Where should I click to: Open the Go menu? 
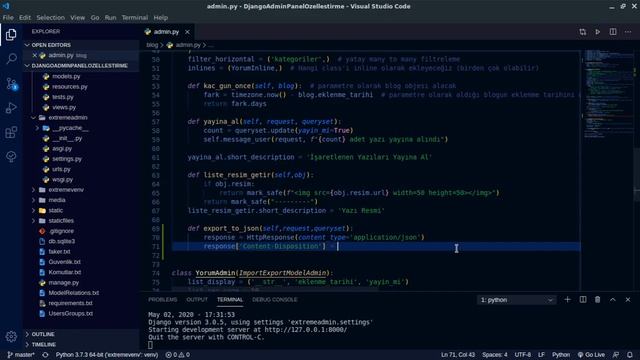[x=95, y=18]
